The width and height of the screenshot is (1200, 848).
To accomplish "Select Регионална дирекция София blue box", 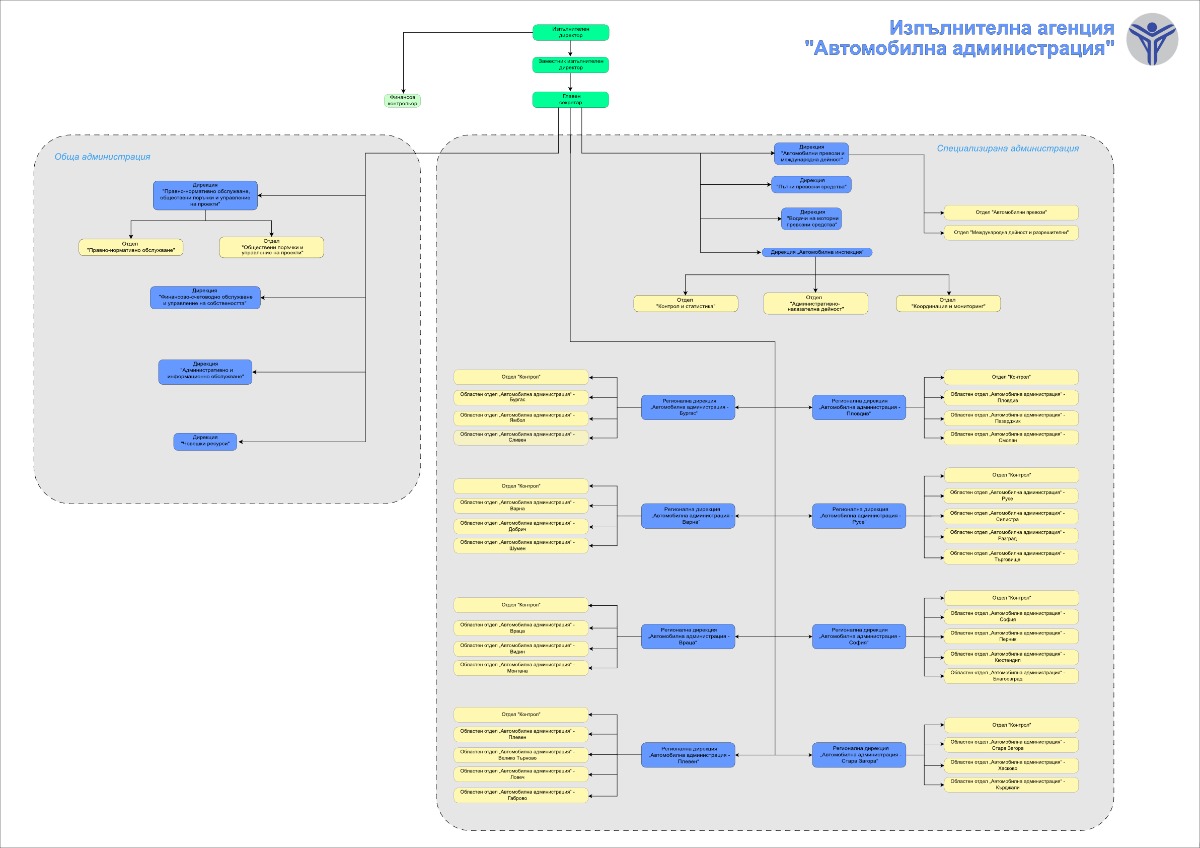I will (859, 636).
